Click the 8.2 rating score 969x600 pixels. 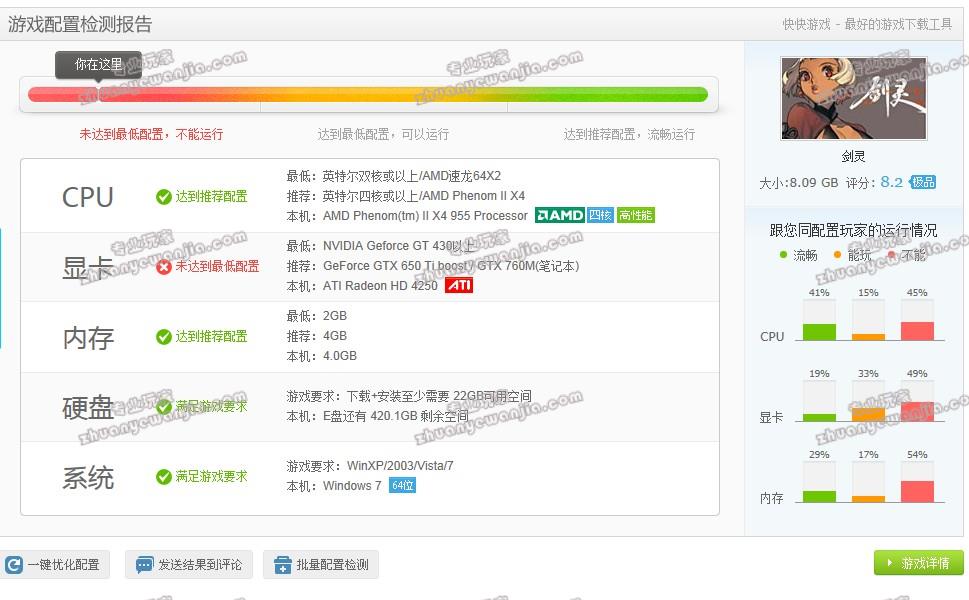click(891, 182)
